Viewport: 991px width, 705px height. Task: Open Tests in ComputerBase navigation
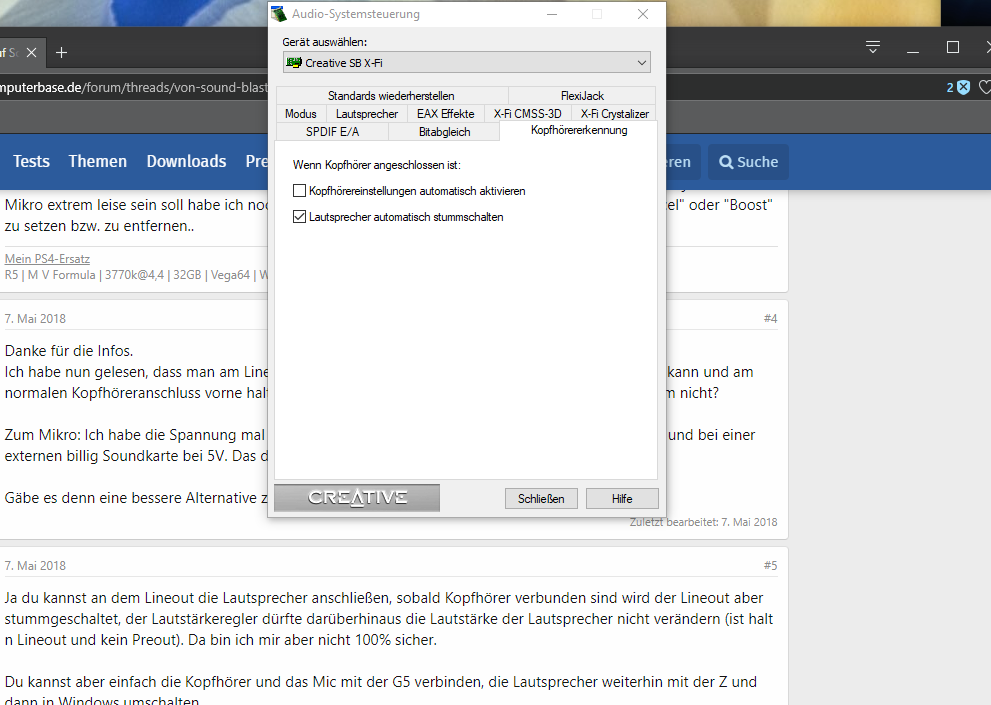click(31, 161)
